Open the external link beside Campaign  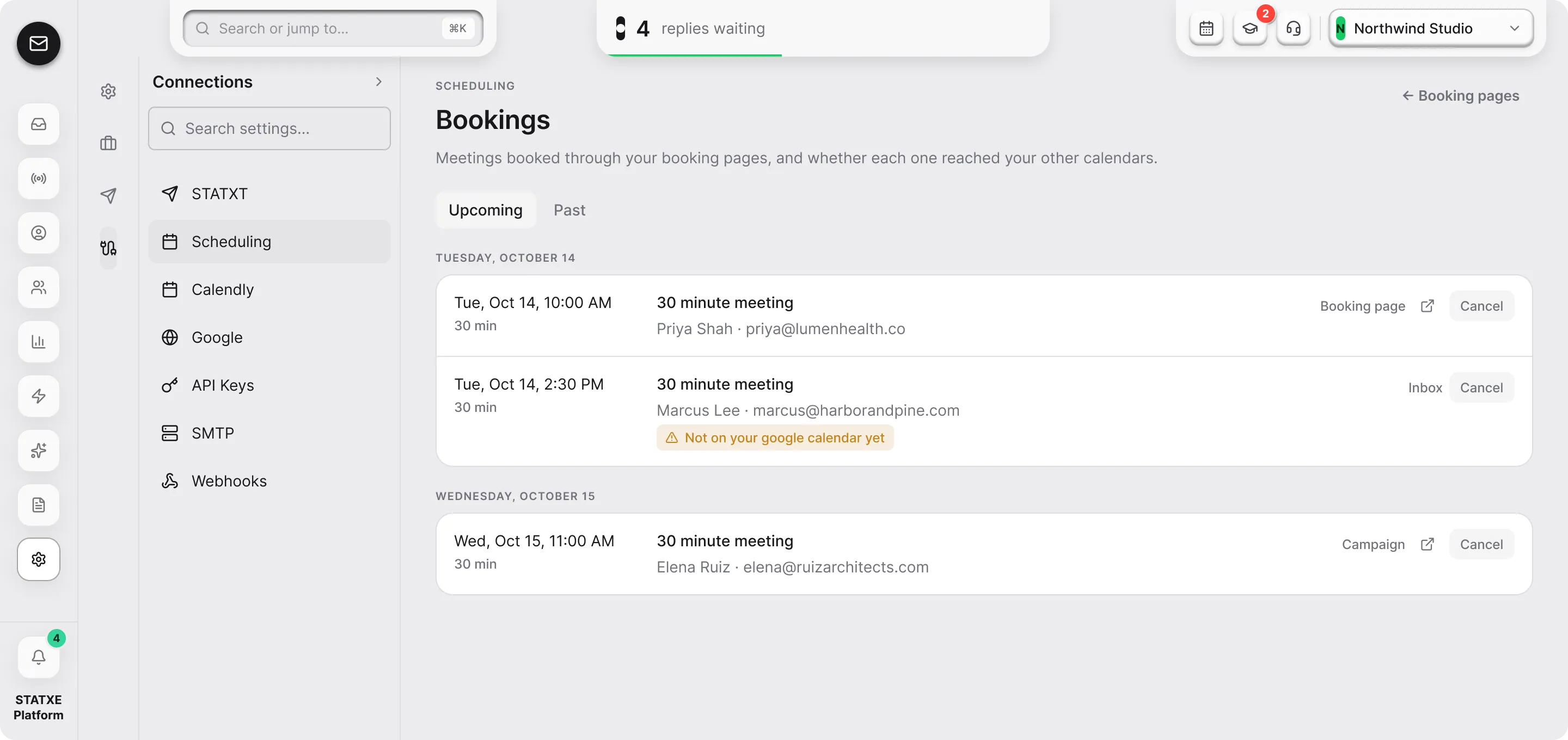click(x=1428, y=544)
